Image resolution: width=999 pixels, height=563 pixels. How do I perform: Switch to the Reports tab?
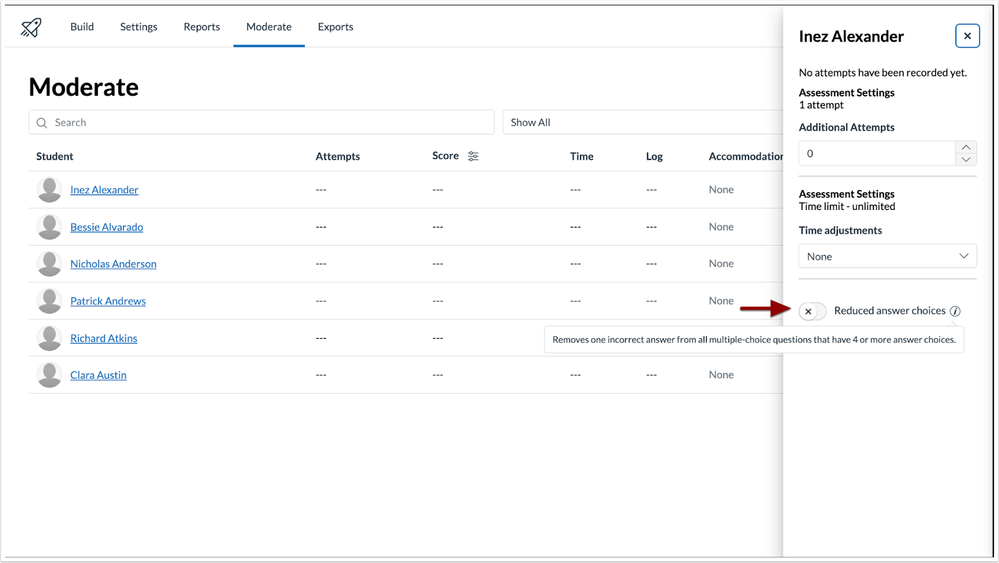click(201, 27)
